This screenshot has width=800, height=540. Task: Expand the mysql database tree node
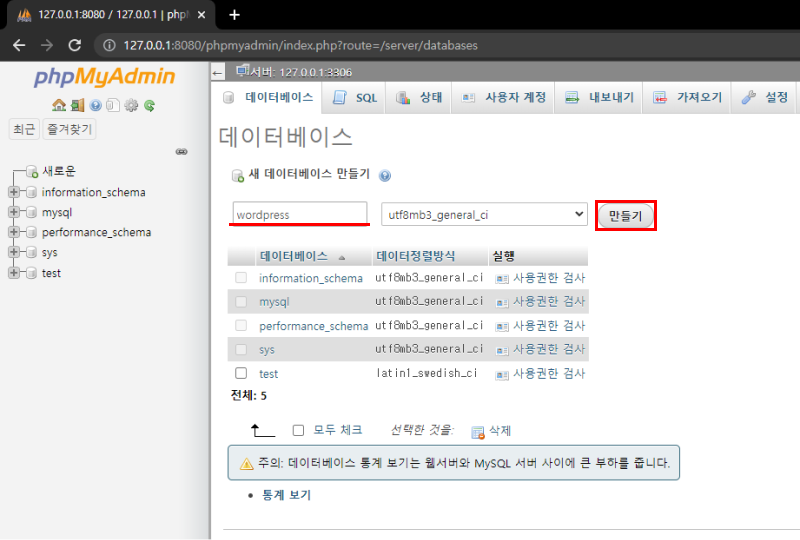pos(14,212)
